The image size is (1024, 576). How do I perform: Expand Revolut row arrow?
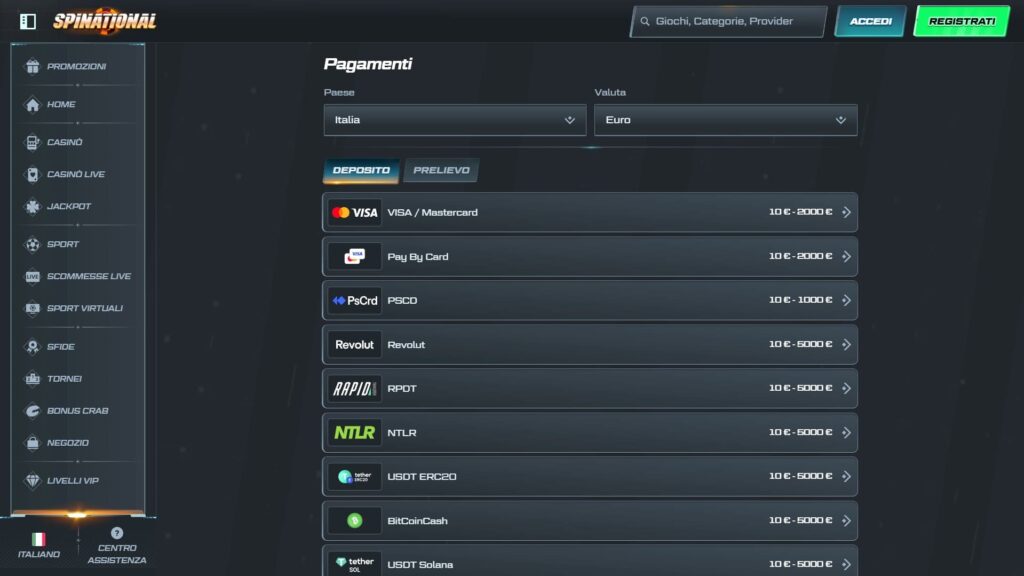(x=846, y=344)
